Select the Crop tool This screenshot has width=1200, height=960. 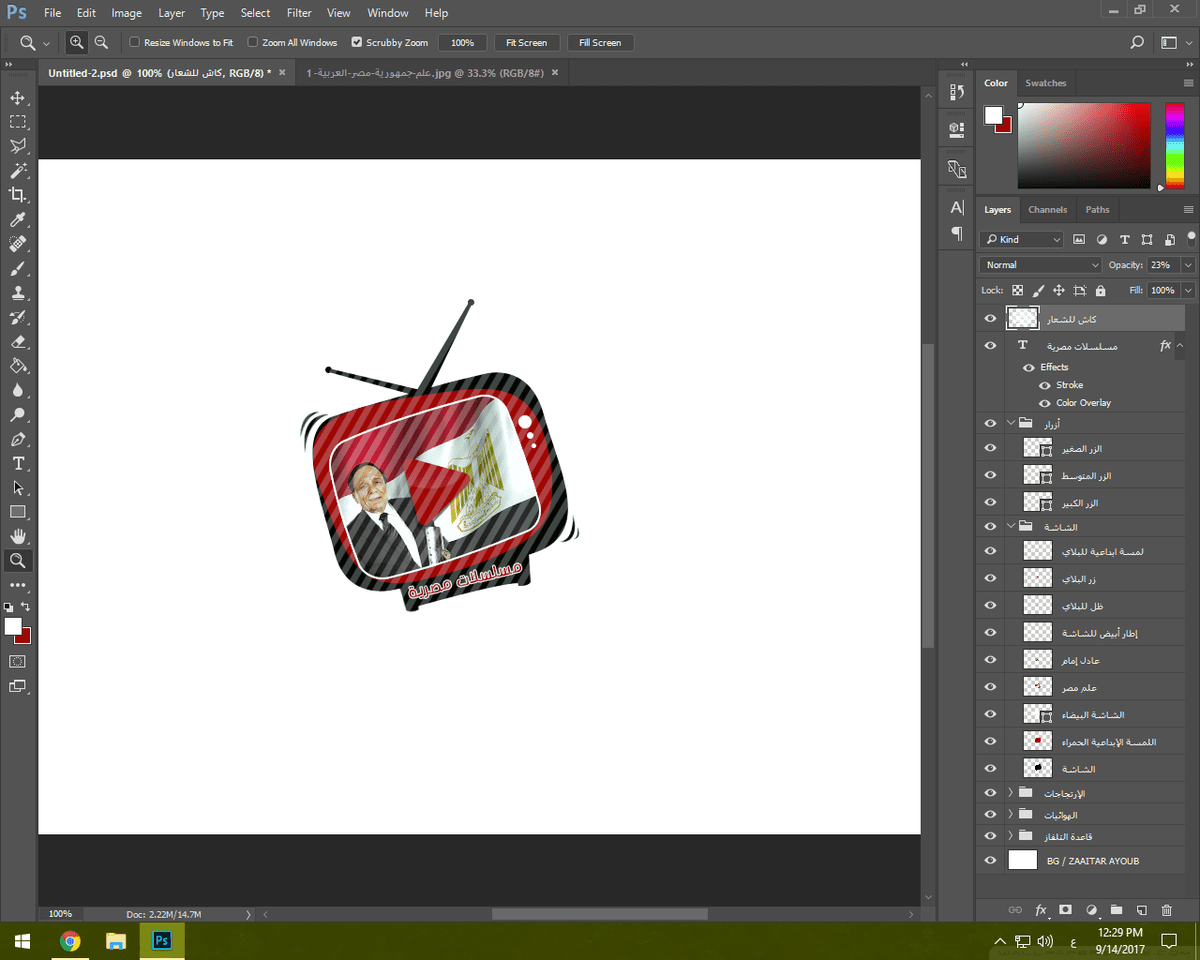(17, 195)
